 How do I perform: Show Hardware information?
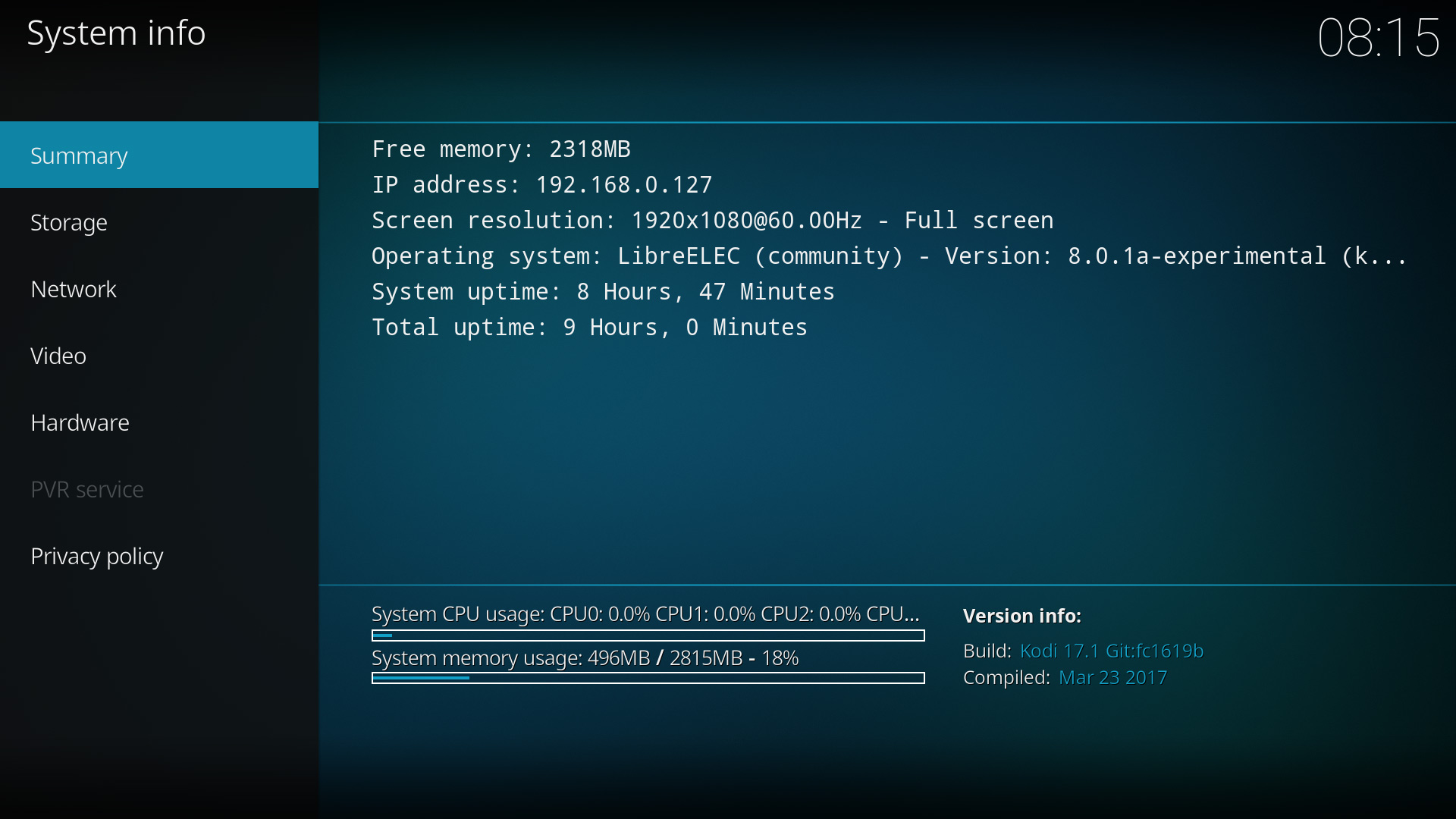pos(80,422)
